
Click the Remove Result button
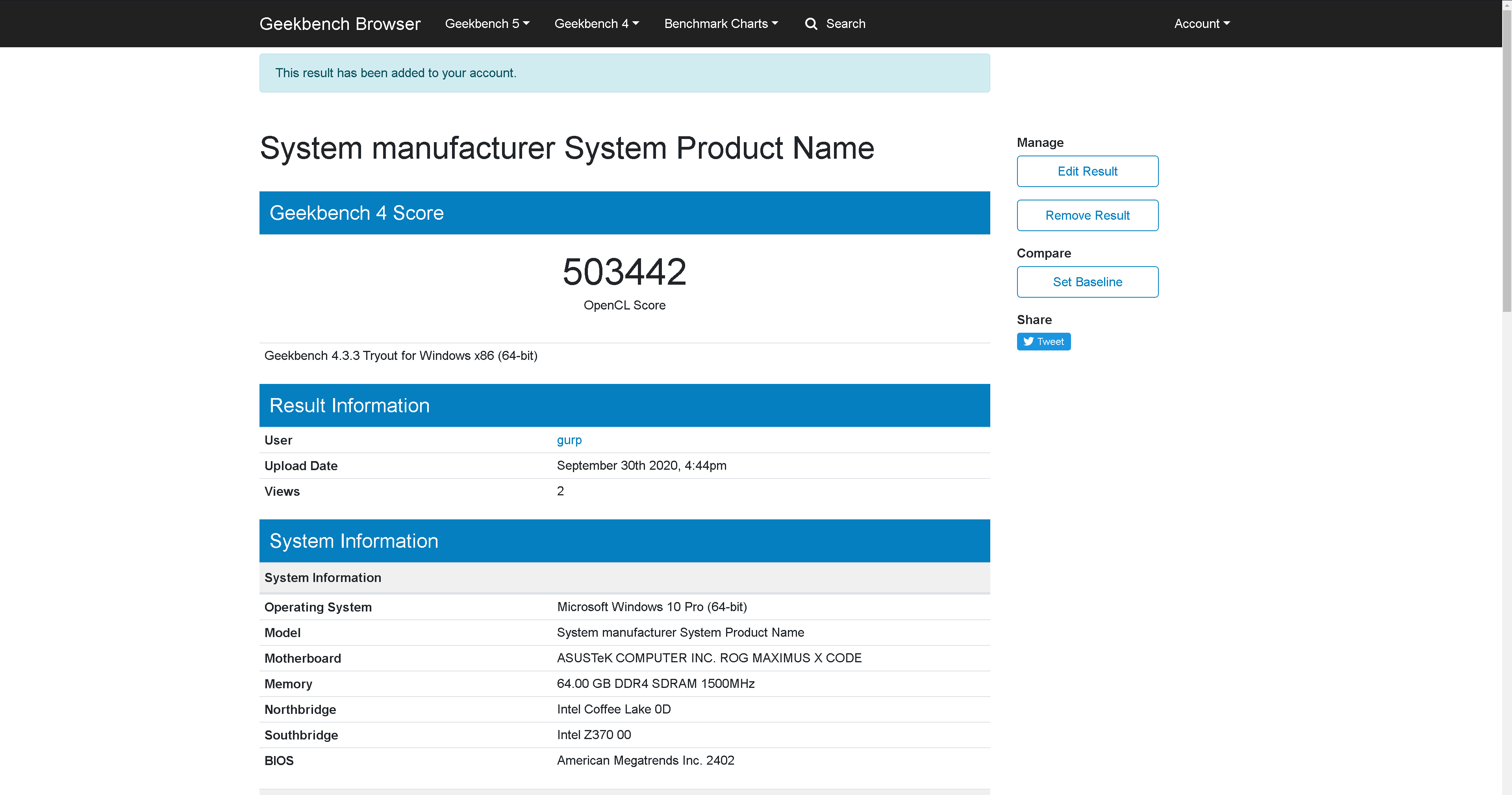tap(1087, 215)
